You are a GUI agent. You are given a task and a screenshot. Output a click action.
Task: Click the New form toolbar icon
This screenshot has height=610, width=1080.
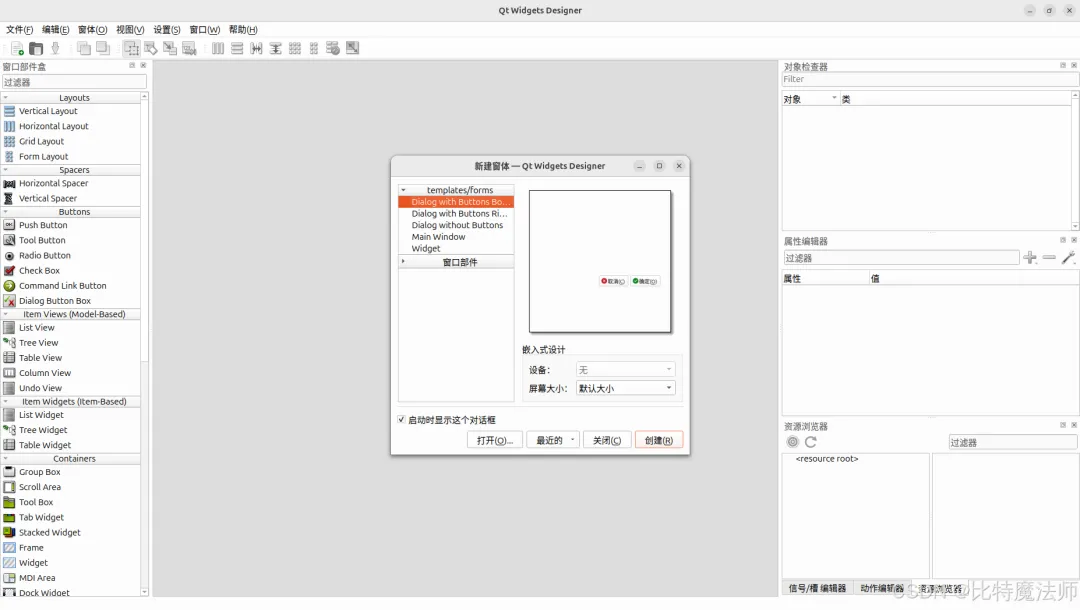[17, 48]
